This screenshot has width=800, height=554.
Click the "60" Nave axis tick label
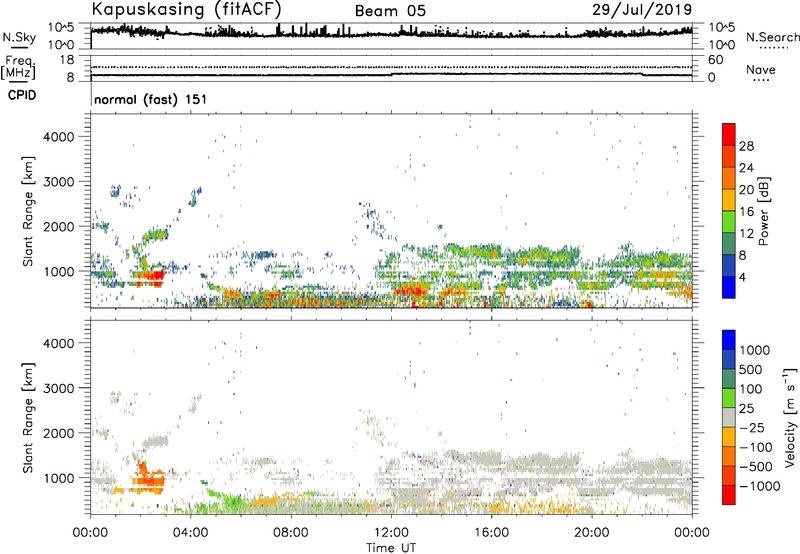[x=715, y=60]
